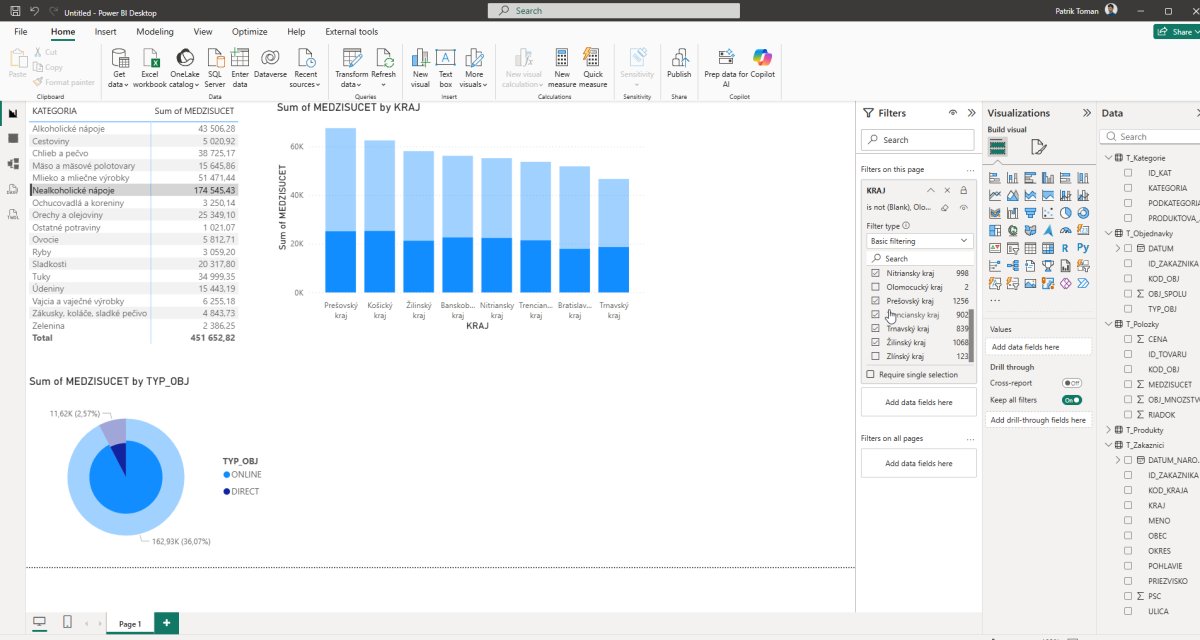Check the Olomoucký kraj filter checkbox
1200x640 pixels.
tap(876, 287)
